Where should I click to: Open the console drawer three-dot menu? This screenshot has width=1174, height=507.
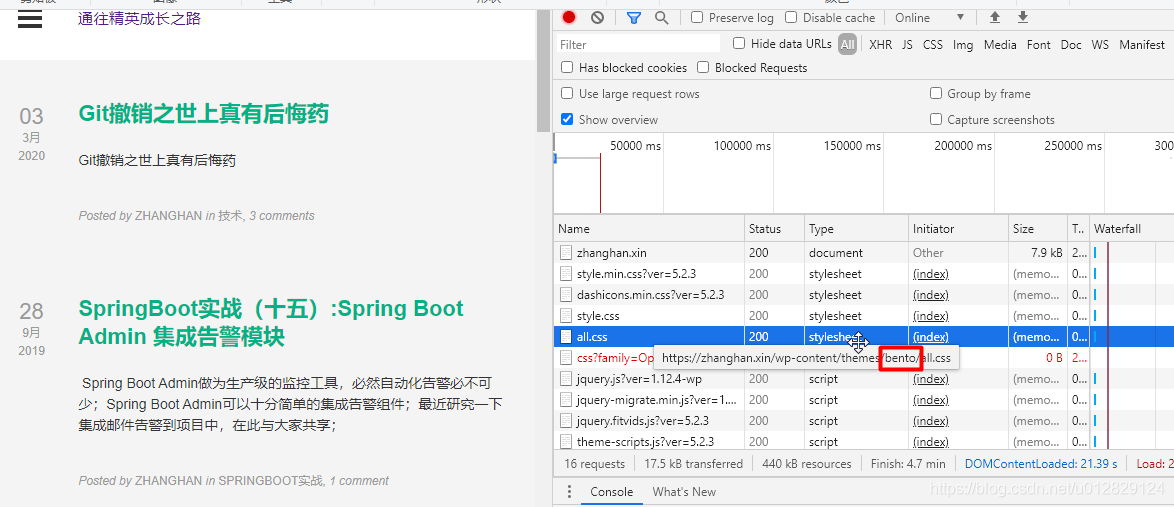(569, 491)
